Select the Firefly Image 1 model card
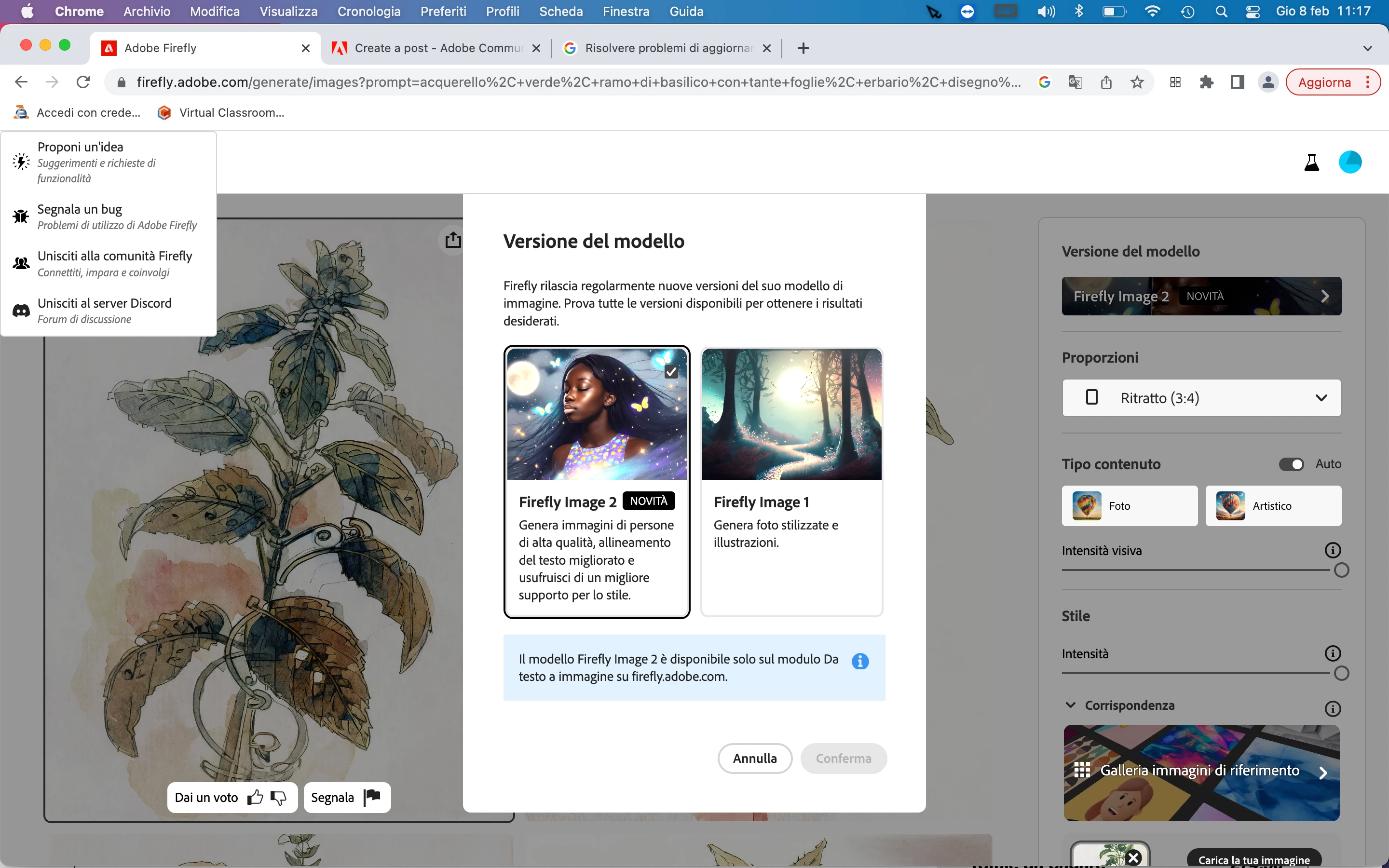 click(791, 481)
